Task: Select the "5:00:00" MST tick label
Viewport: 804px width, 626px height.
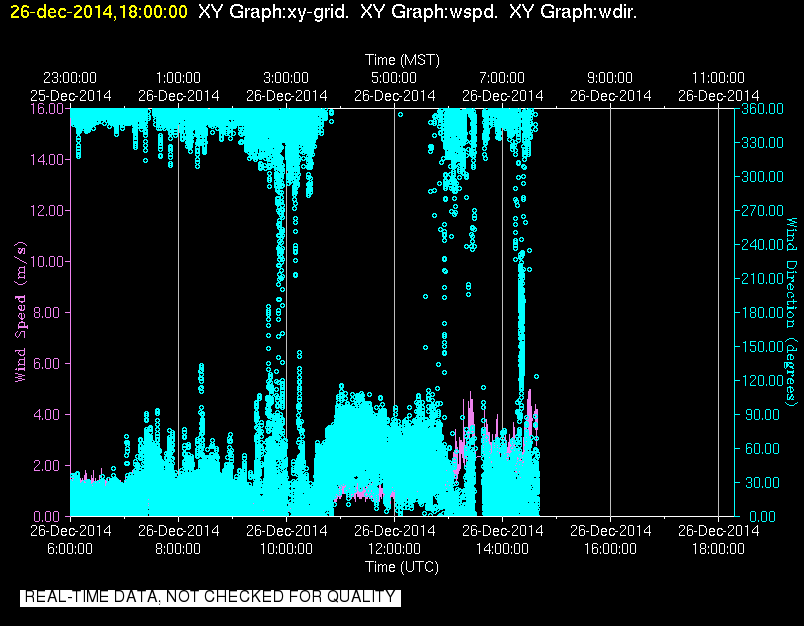Action: click(394, 78)
